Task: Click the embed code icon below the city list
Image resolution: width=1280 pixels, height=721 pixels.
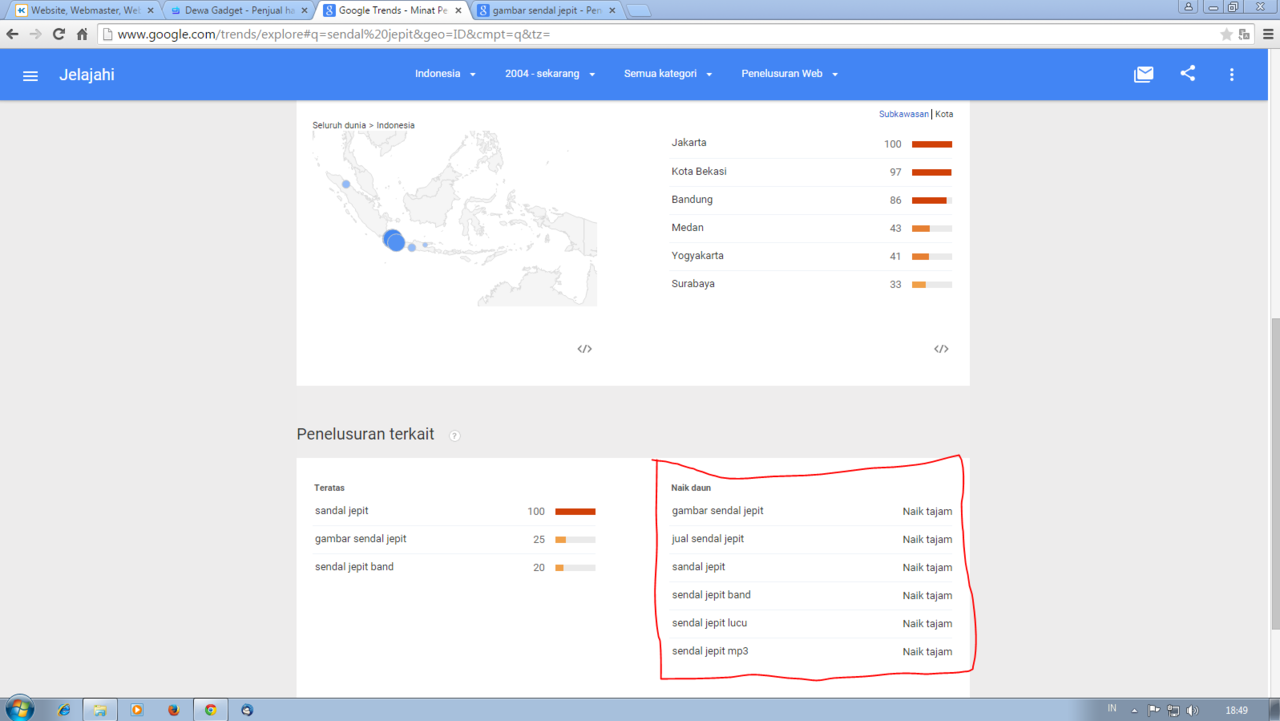Action: tap(941, 349)
